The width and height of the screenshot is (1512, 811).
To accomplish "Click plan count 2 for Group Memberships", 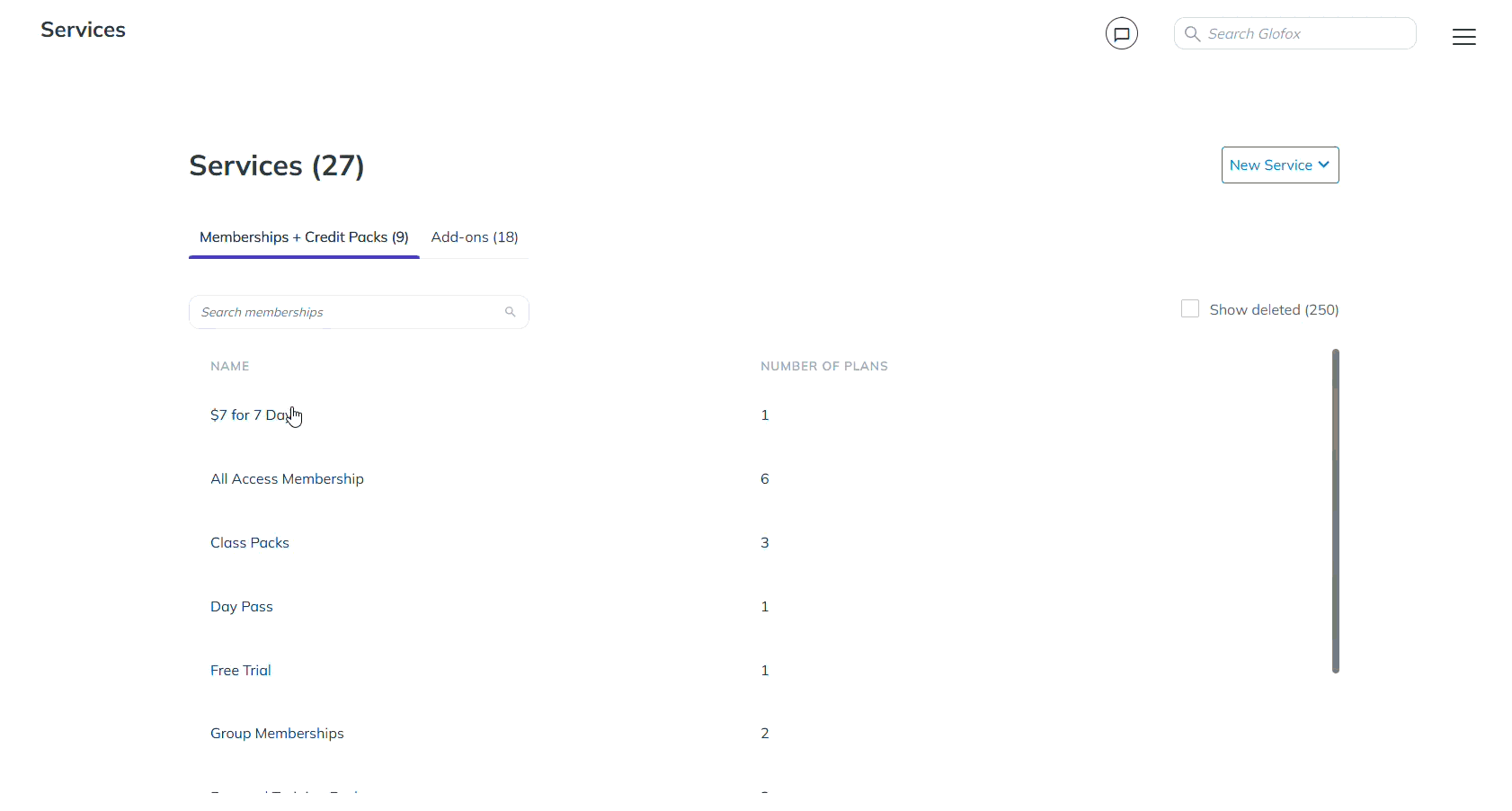I will [x=765, y=734].
